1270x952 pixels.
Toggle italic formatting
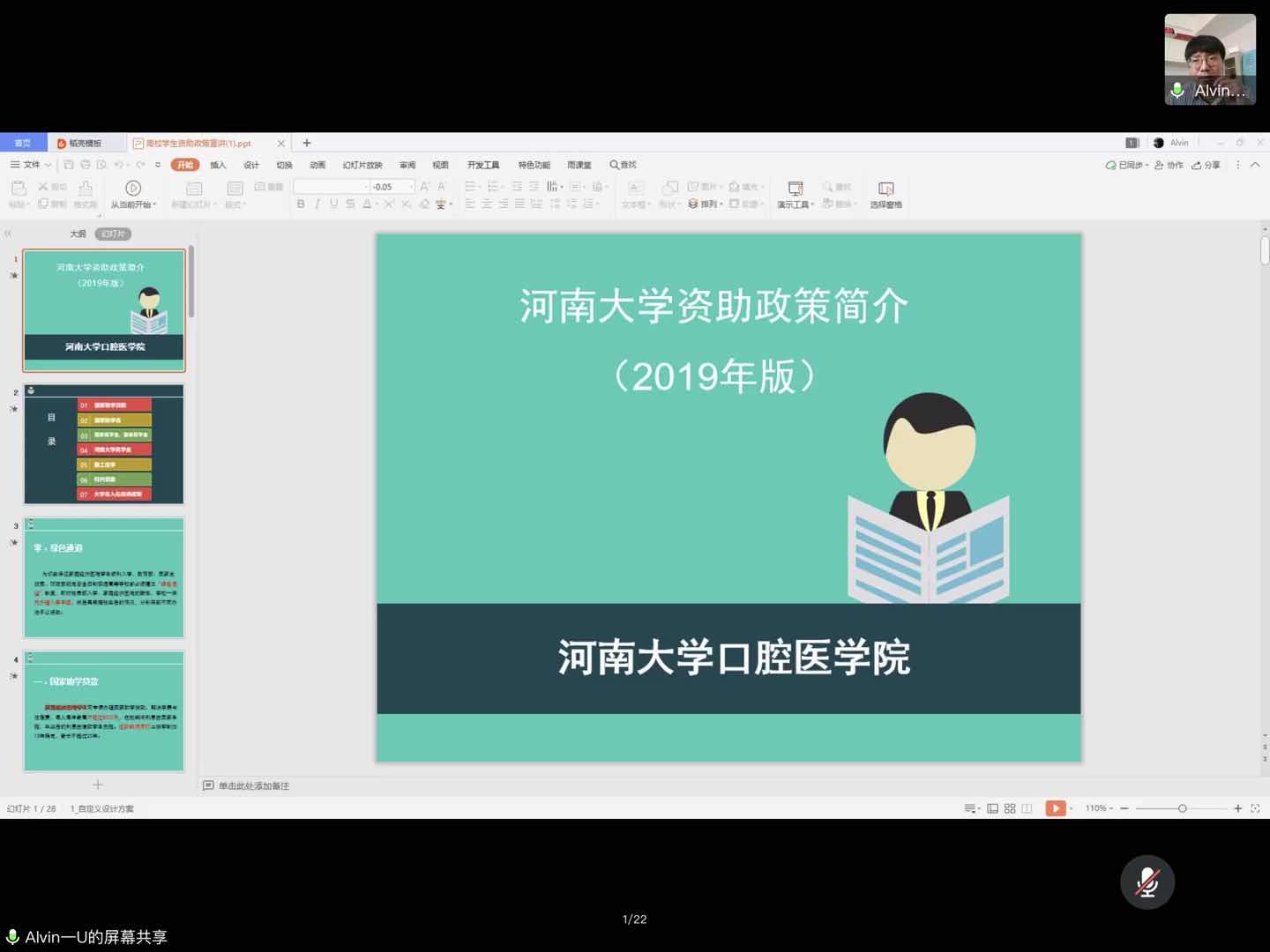click(x=317, y=204)
